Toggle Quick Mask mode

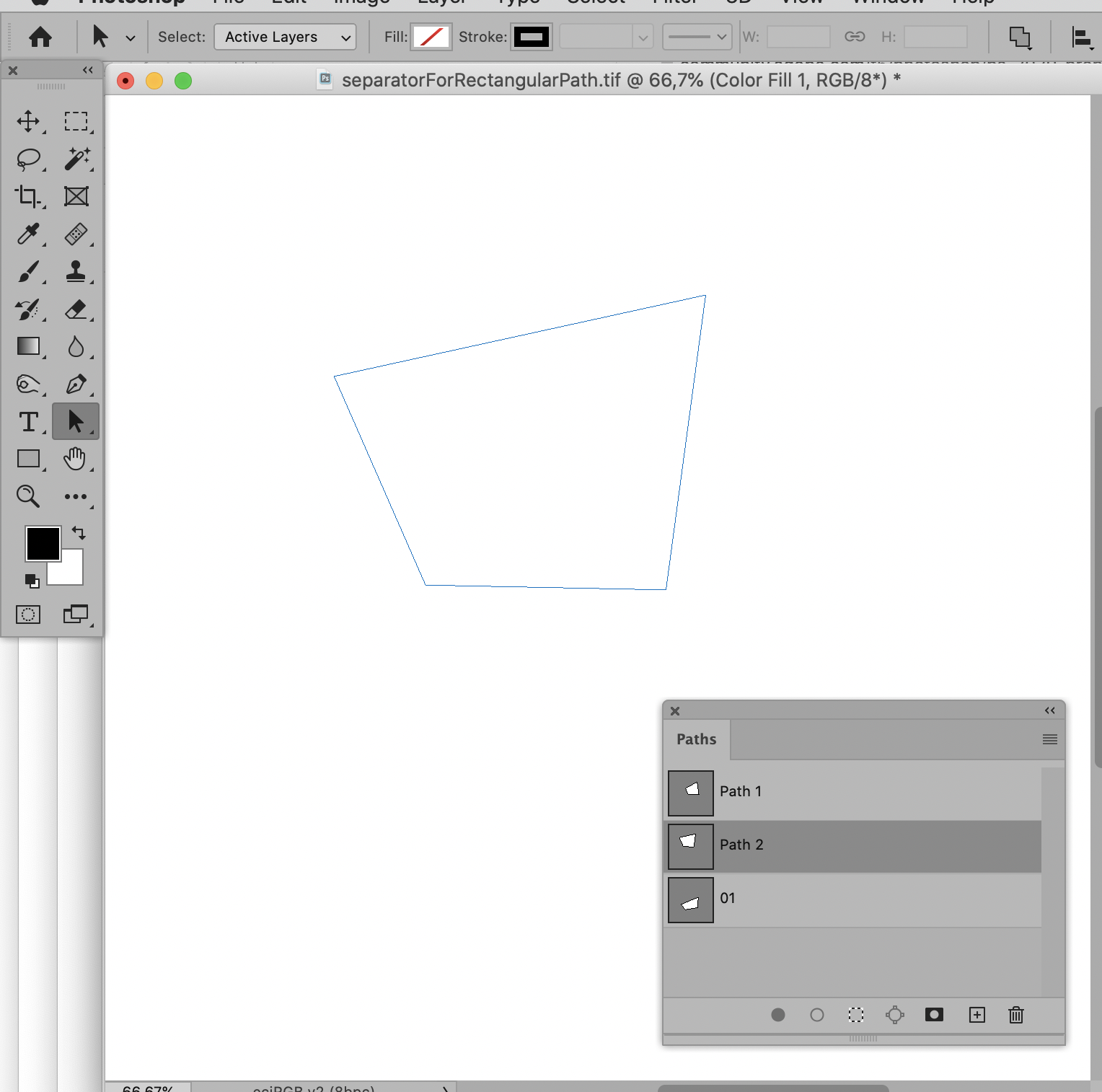27,615
